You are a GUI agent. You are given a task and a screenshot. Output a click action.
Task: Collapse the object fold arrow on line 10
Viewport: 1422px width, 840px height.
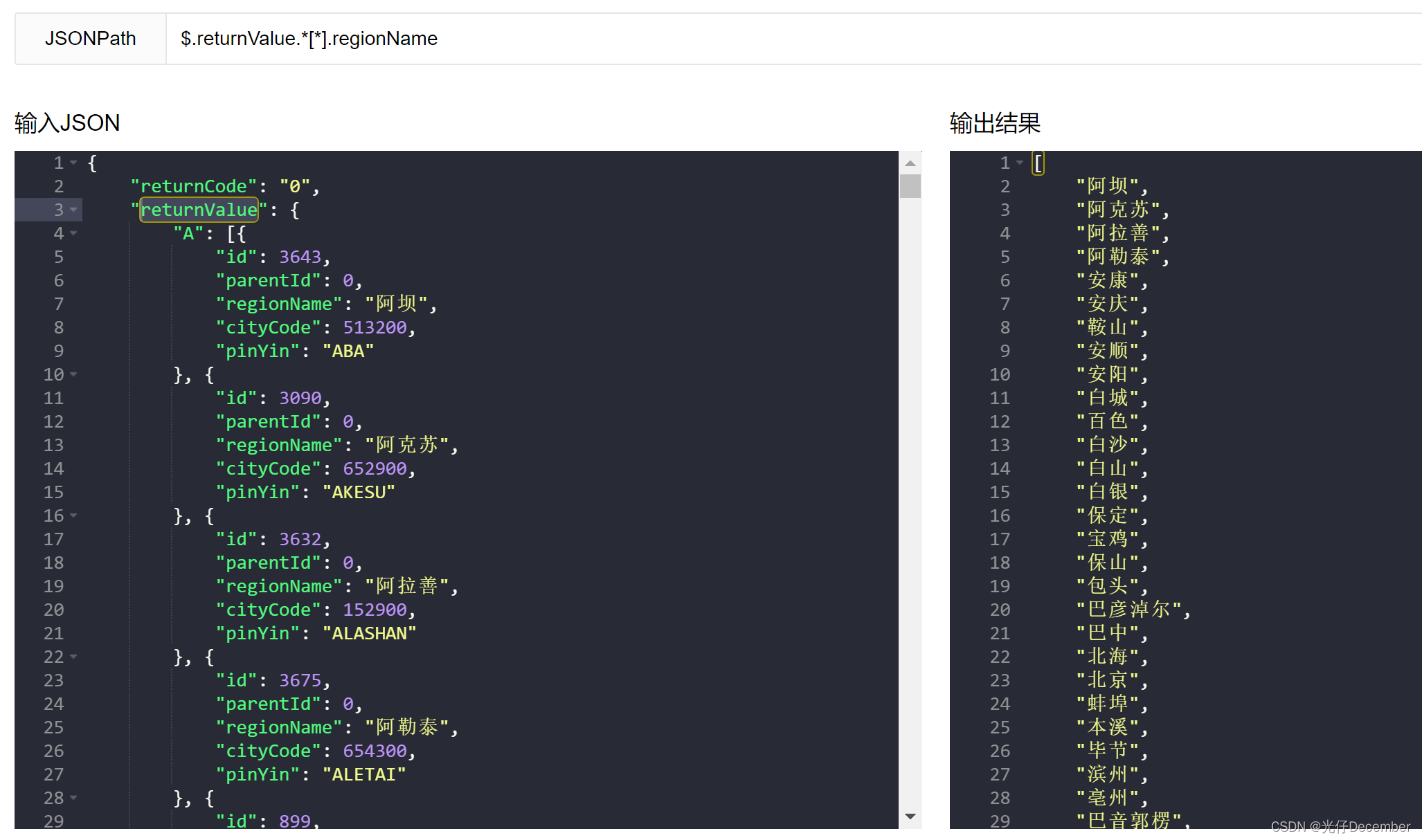click(73, 374)
